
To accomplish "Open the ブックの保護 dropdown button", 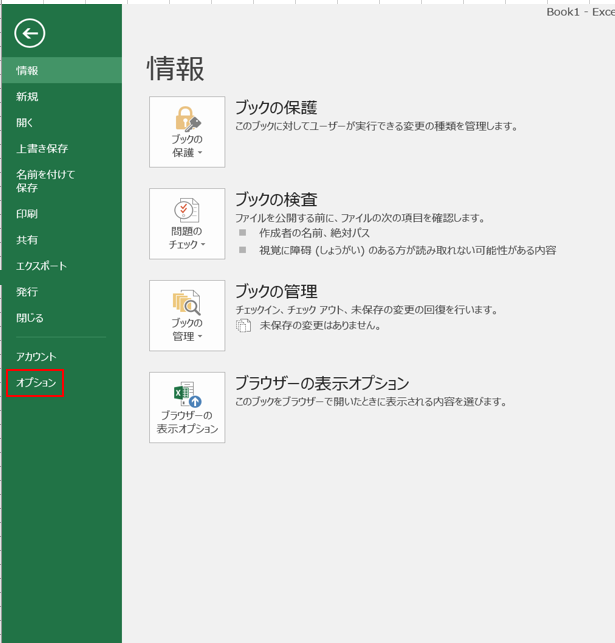I will [x=187, y=132].
